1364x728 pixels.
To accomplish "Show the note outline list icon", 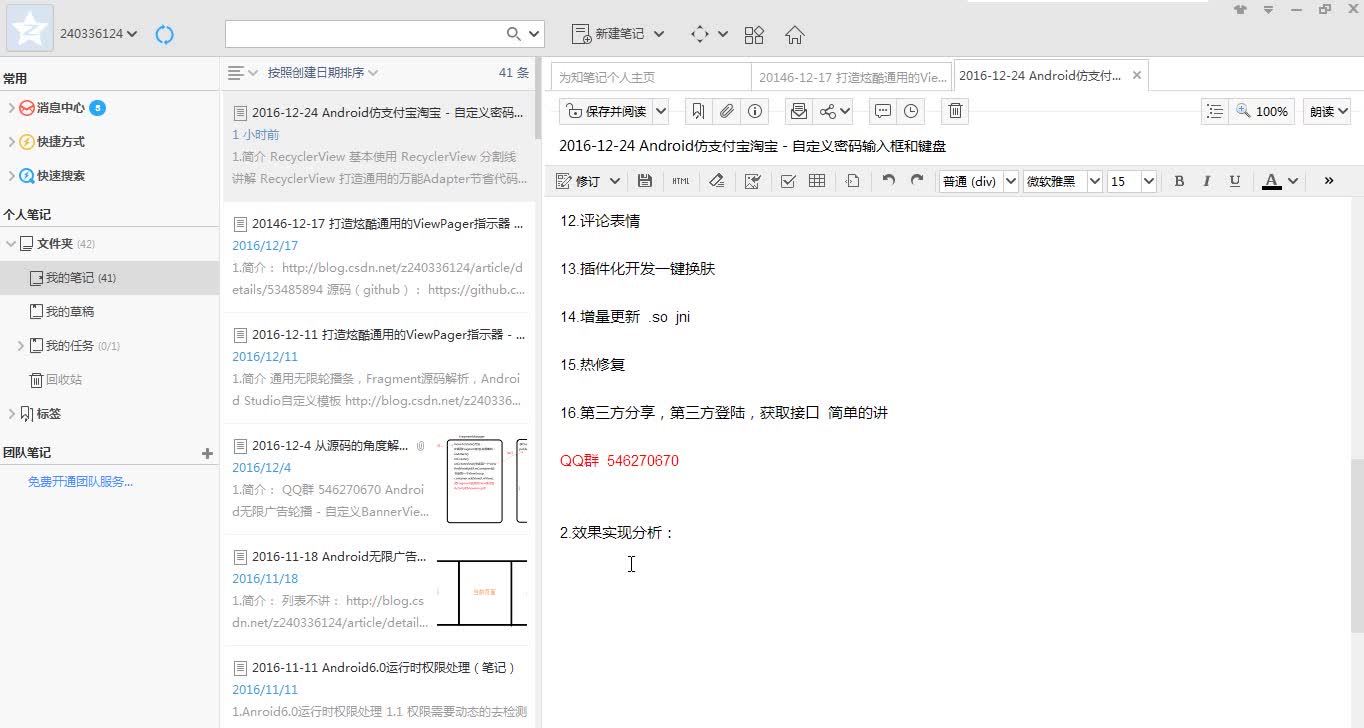I will 1215,111.
